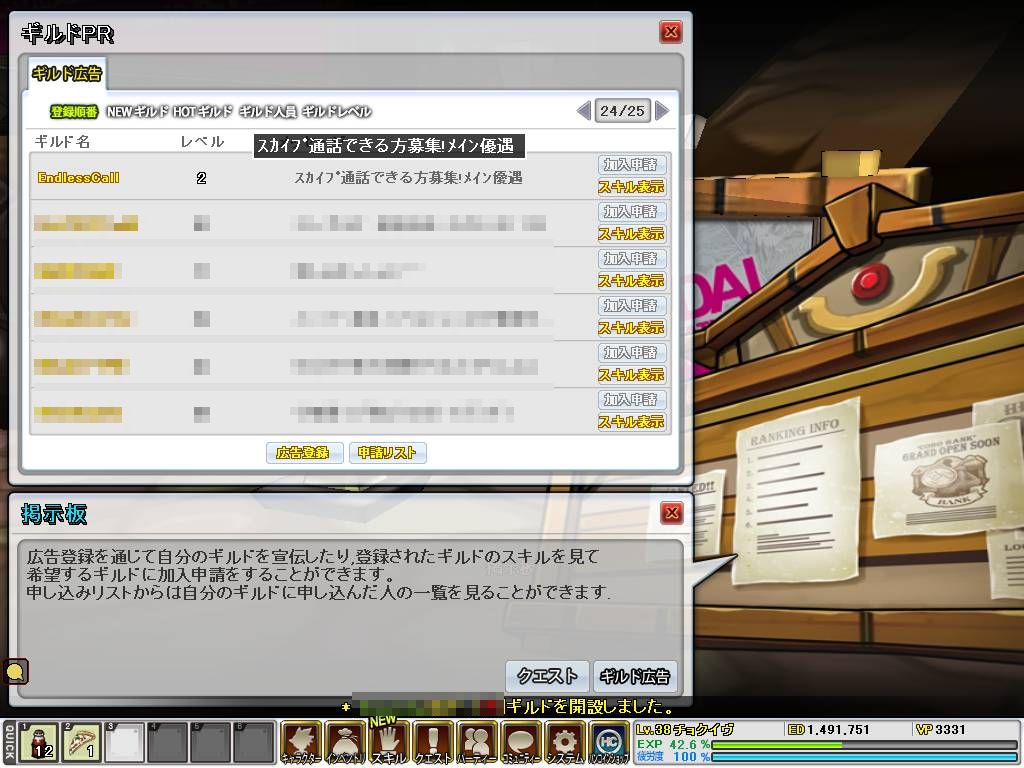The height and width of the screenshot is (768, 1024).
Task: Use the pizza item in quick slot 2
Action: click(81, 743)
